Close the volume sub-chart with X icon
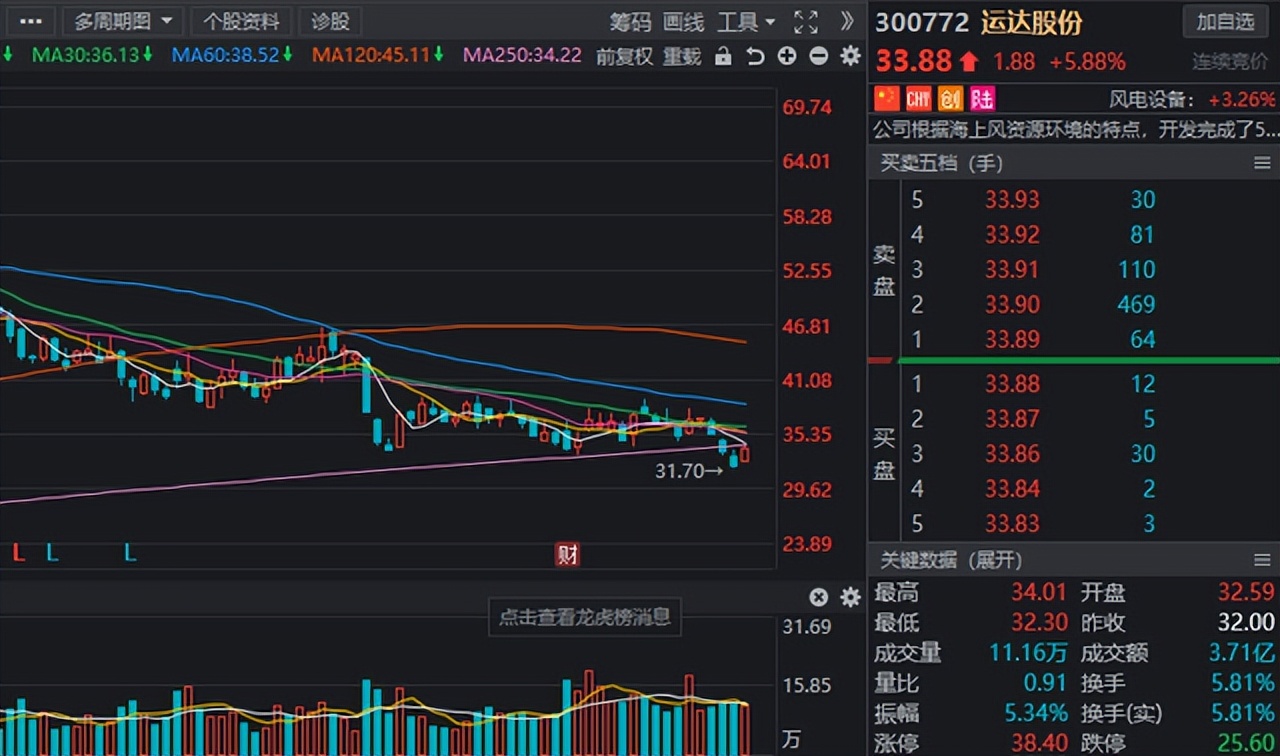The image size is (1280, 756). (818, 598)
